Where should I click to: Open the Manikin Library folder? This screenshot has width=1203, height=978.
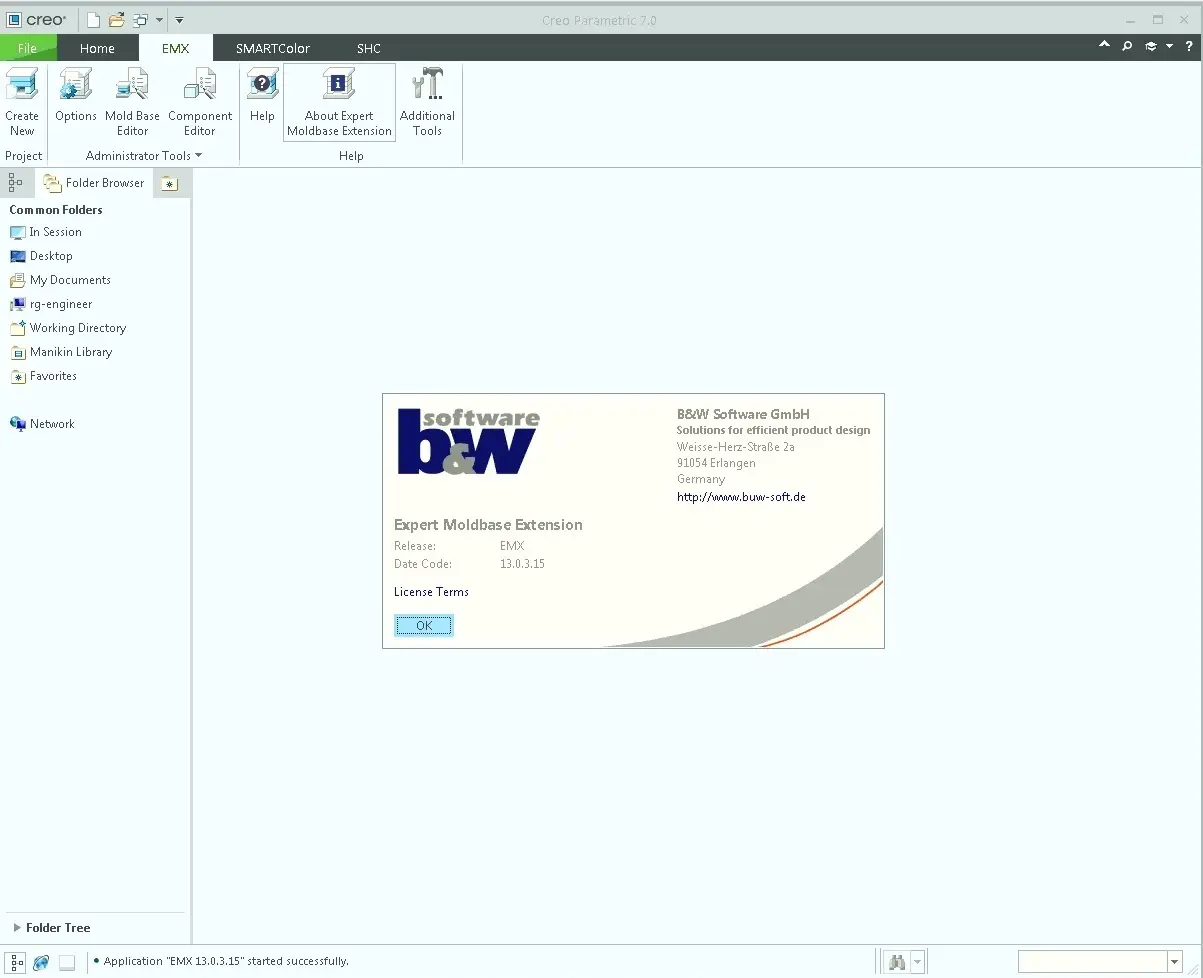pyautogui.click(x=61, y=352)
